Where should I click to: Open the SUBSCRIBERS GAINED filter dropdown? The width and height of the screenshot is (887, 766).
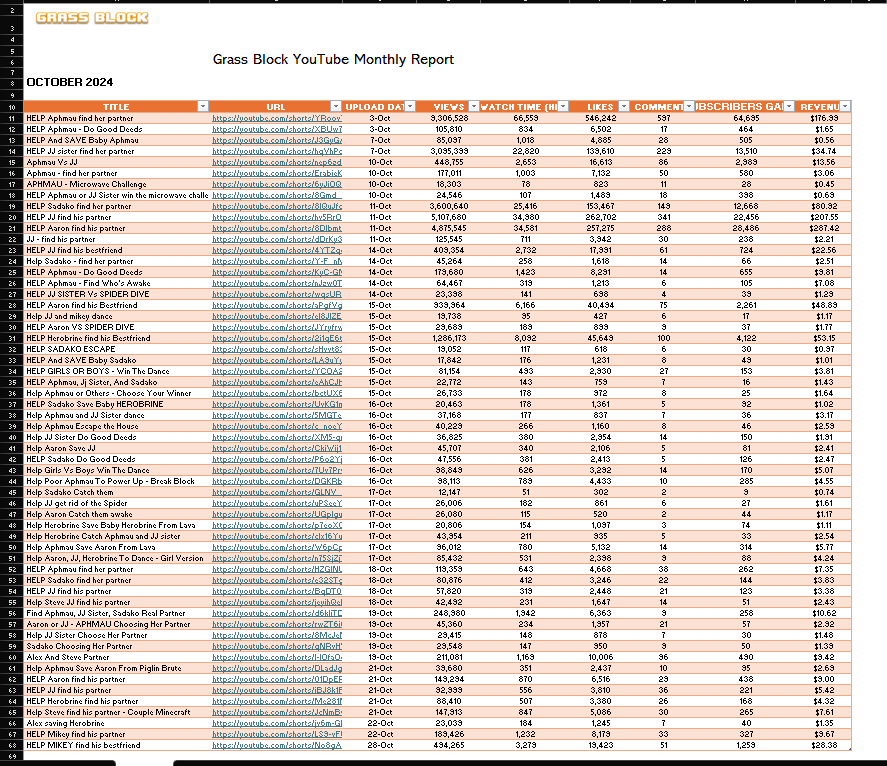(x=789, y=106)
